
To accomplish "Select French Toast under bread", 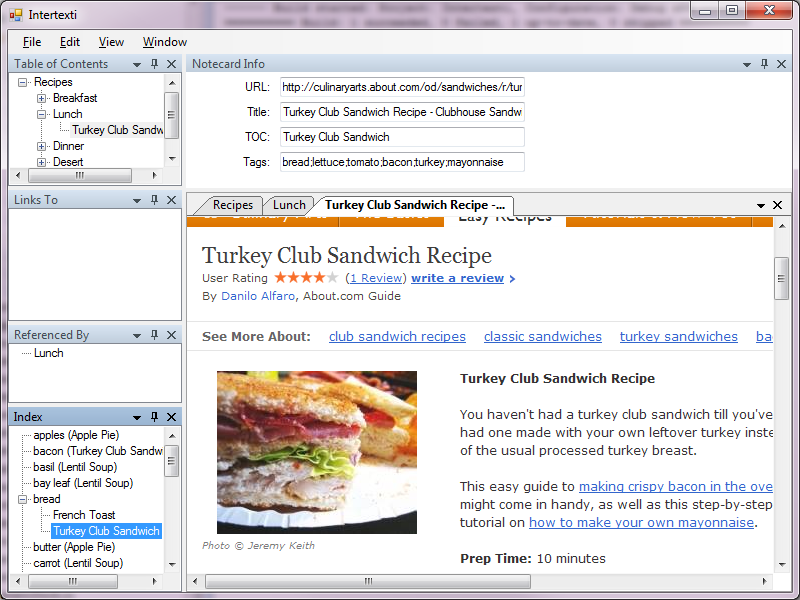I will (84, 515).
